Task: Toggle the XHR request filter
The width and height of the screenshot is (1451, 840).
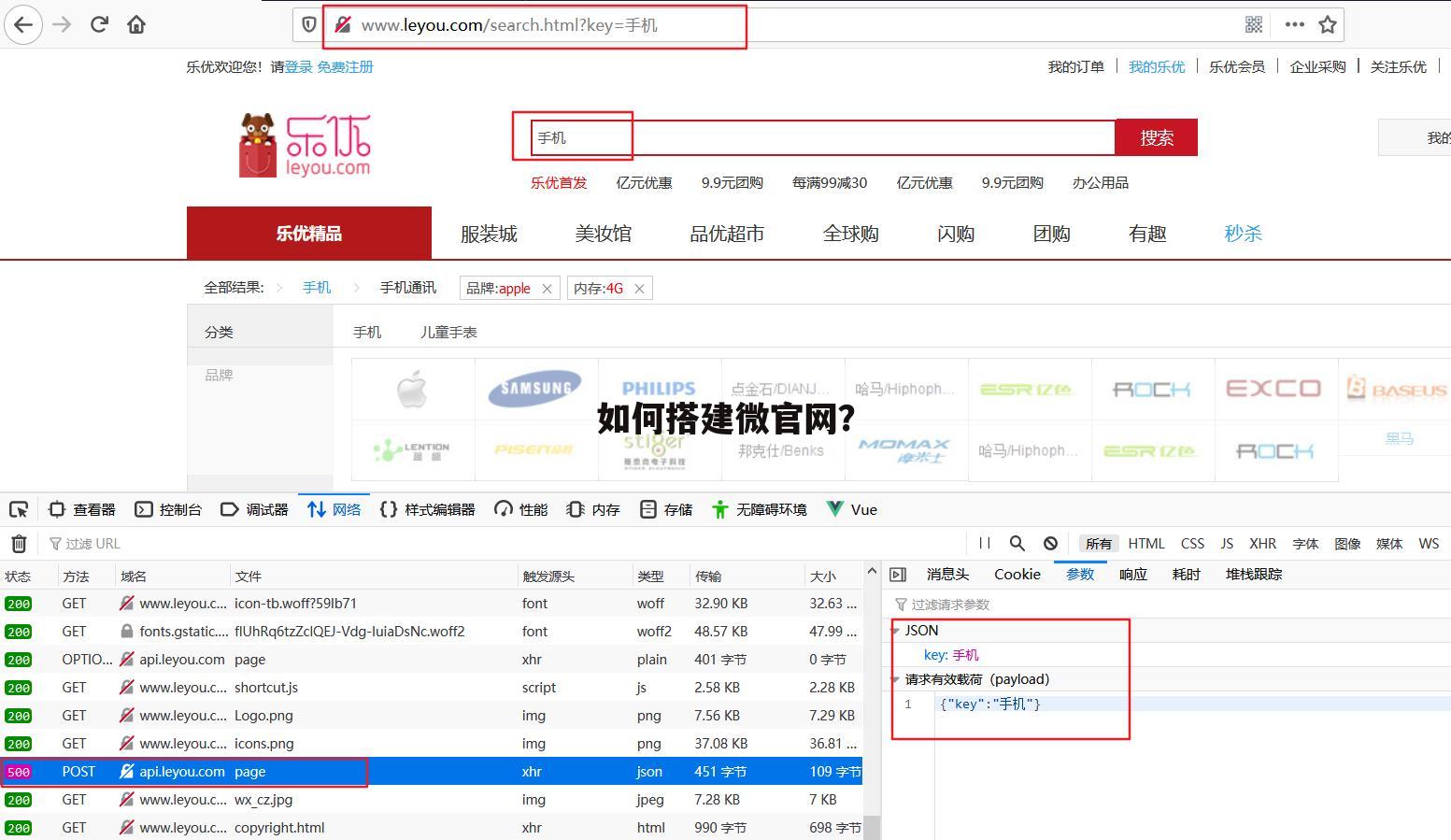Action: tap(1263, 543)
